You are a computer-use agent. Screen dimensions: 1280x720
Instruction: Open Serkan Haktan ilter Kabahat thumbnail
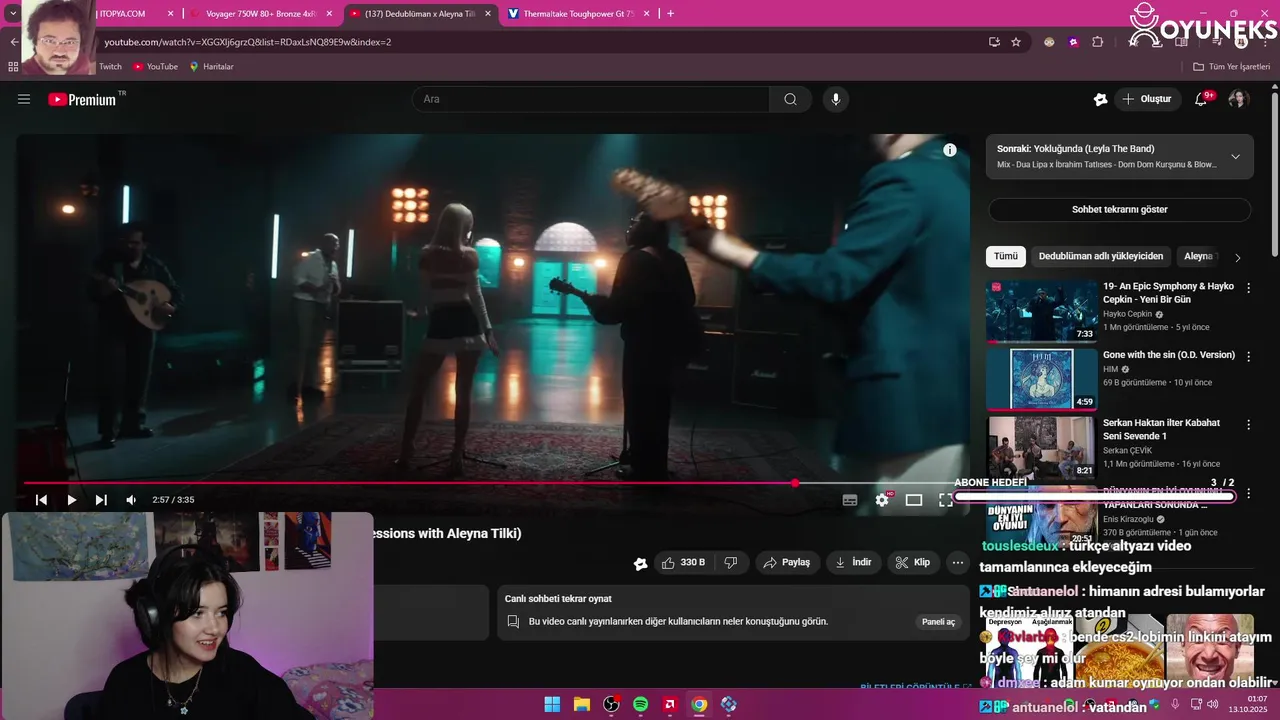(1042, 447)
